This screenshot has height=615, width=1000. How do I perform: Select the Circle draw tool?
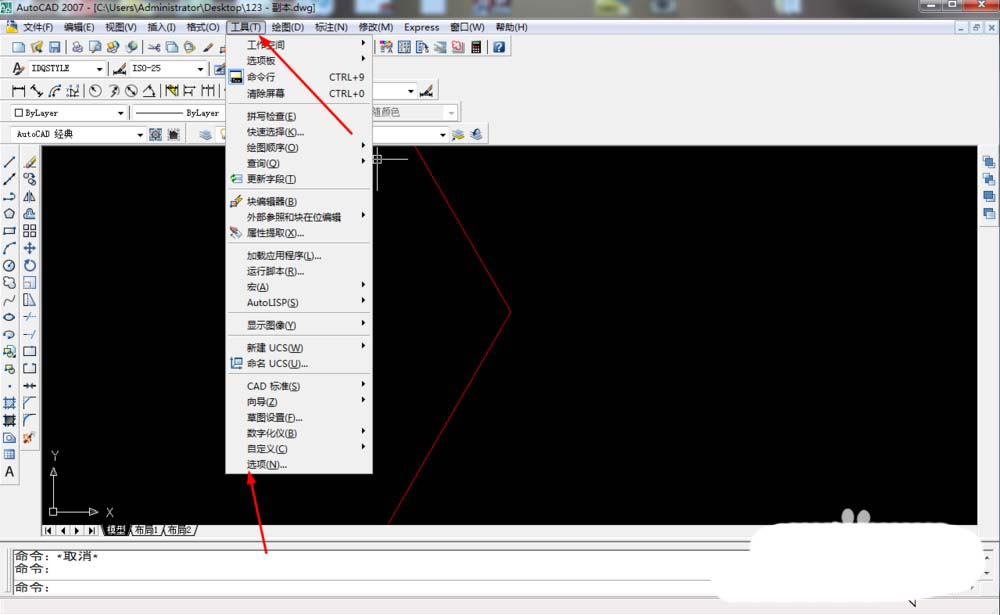pos(10,265)
